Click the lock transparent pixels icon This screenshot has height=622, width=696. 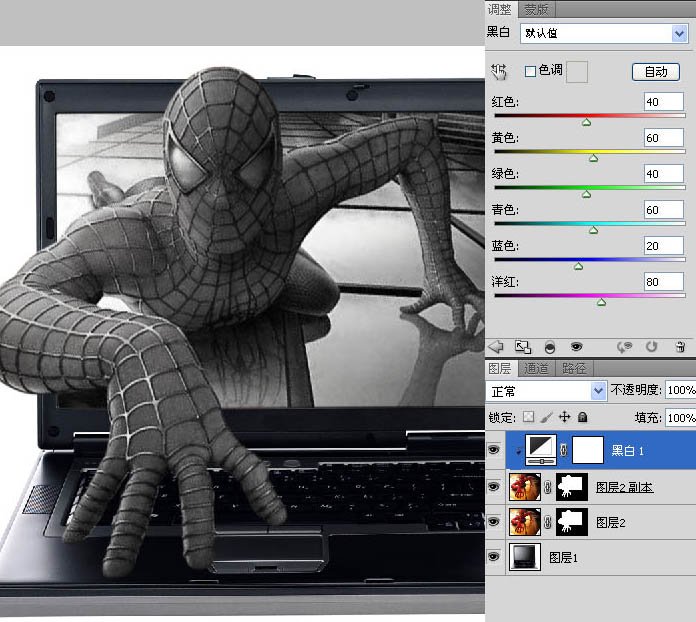click(529, 417)
